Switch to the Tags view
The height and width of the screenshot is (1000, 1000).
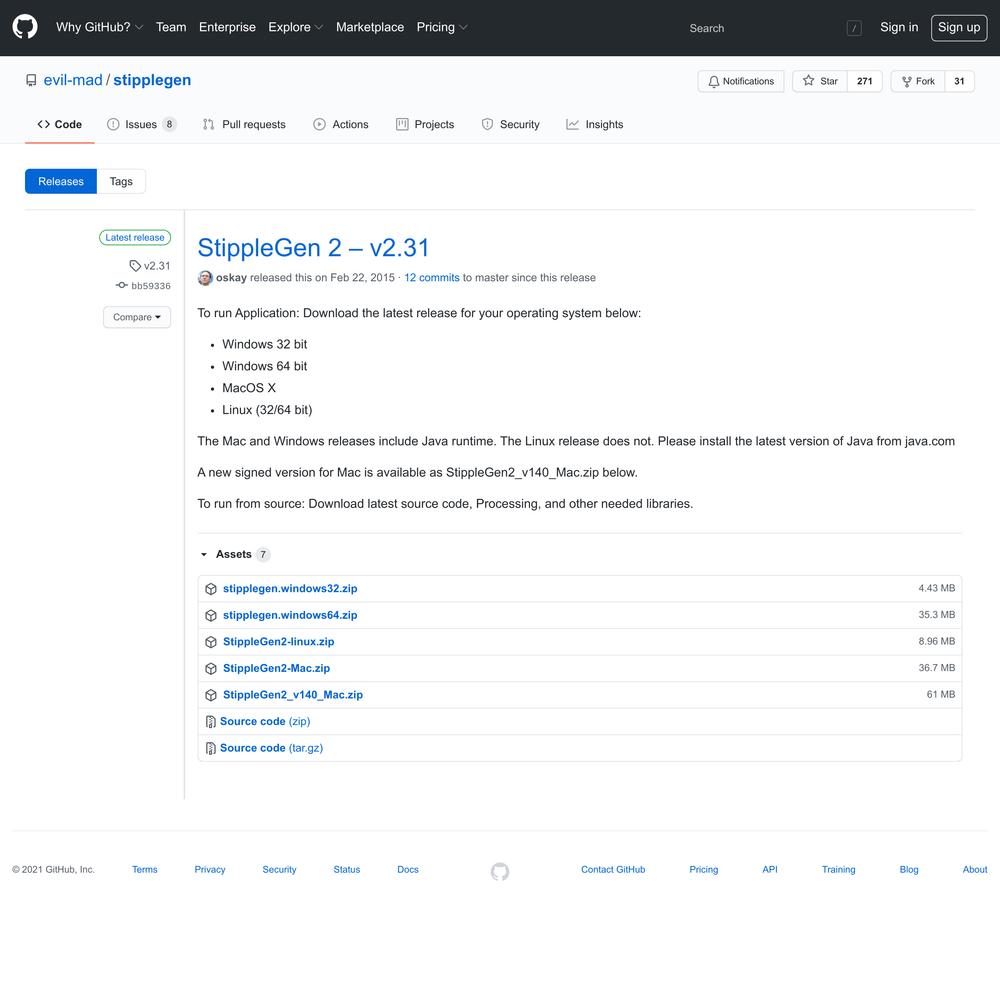pos(121,181)
